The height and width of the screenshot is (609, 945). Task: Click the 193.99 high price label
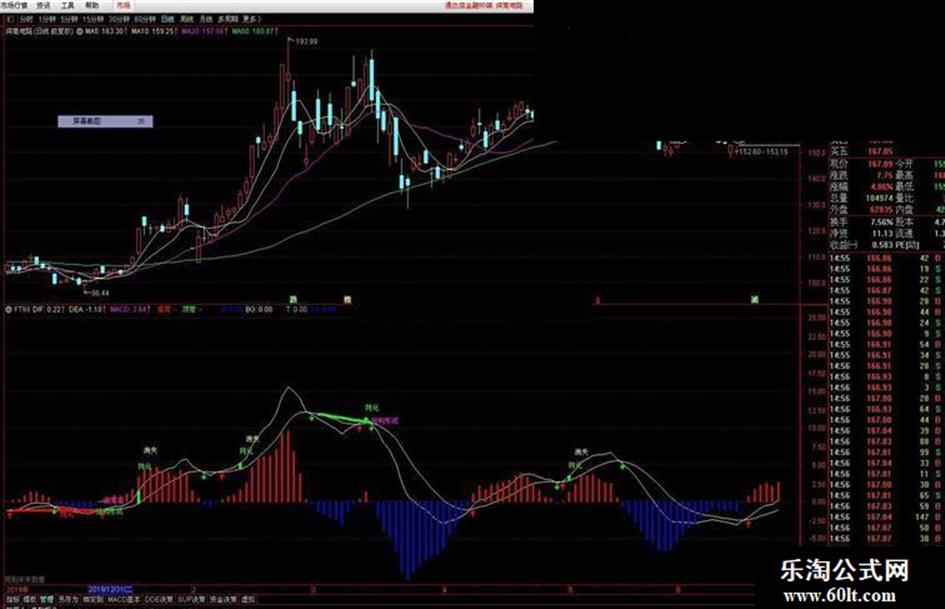coord(306,42)
